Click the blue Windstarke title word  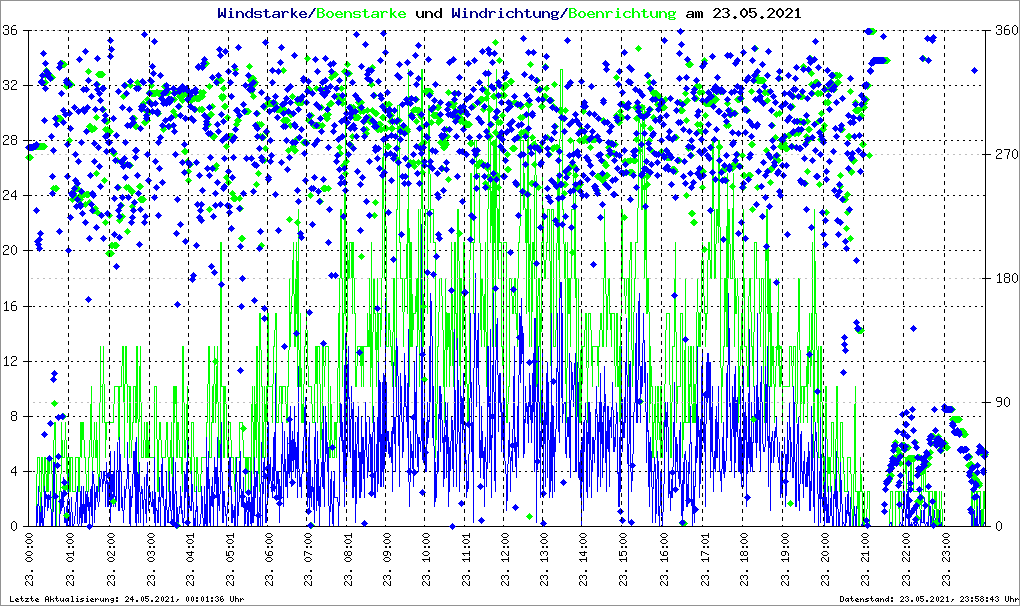(x=264, y=13)
